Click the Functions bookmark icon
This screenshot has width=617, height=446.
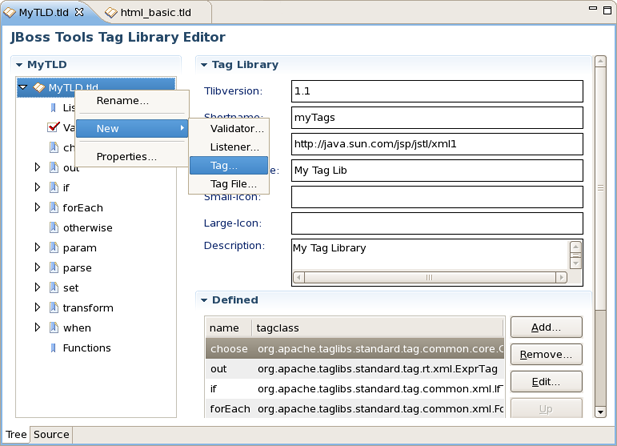[x=53, y=348]
